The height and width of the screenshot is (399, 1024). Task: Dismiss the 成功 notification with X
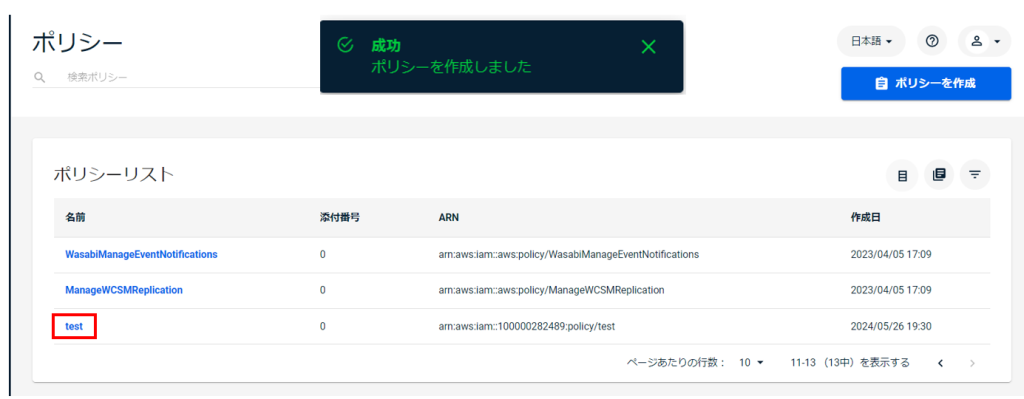(x=648, y=46)
